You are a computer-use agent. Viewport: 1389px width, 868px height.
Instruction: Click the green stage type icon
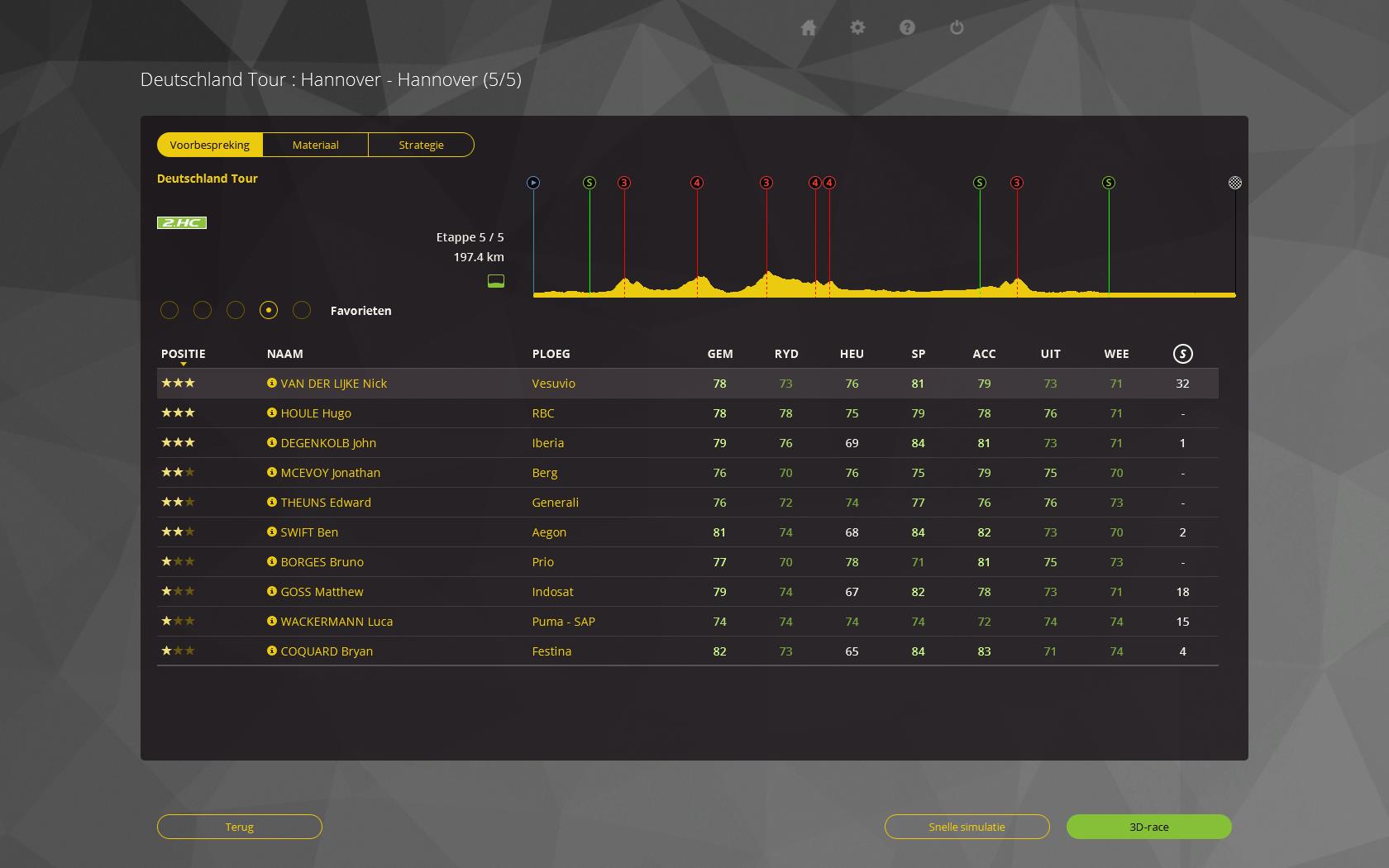click(496, 281)
